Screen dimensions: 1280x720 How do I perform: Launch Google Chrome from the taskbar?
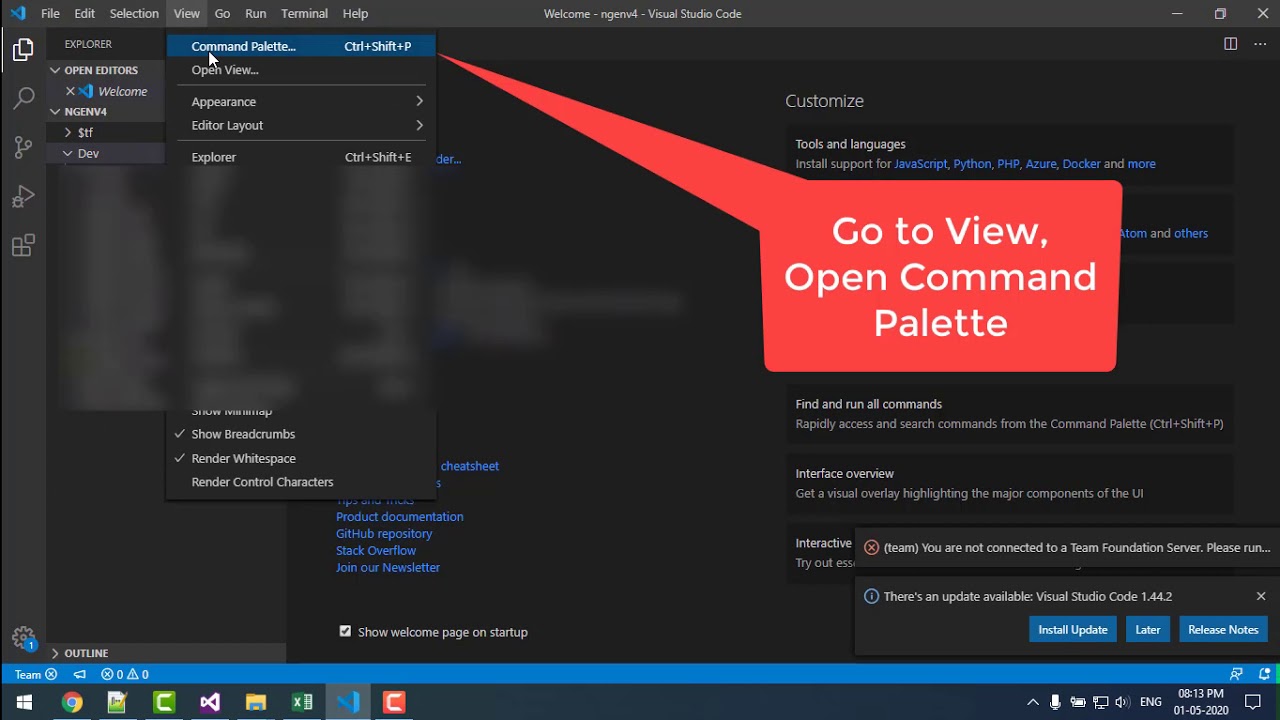coord(71,702)
